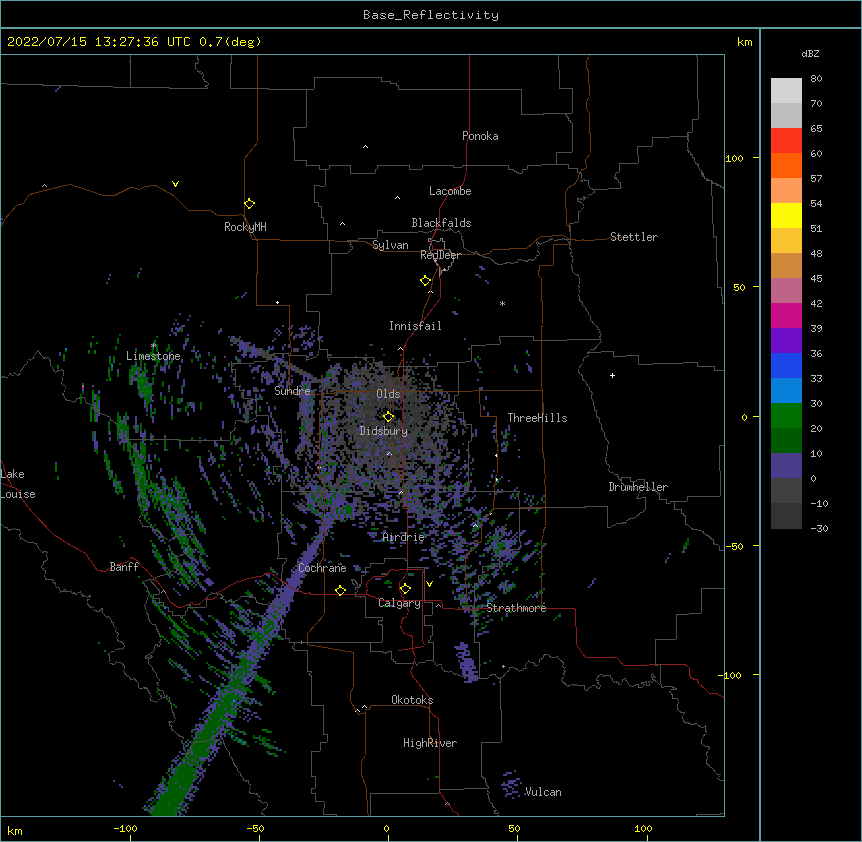Screen dimensions: 862x842
Task: Select the ThreeHills city label
Action: click(x=537, y=418)
